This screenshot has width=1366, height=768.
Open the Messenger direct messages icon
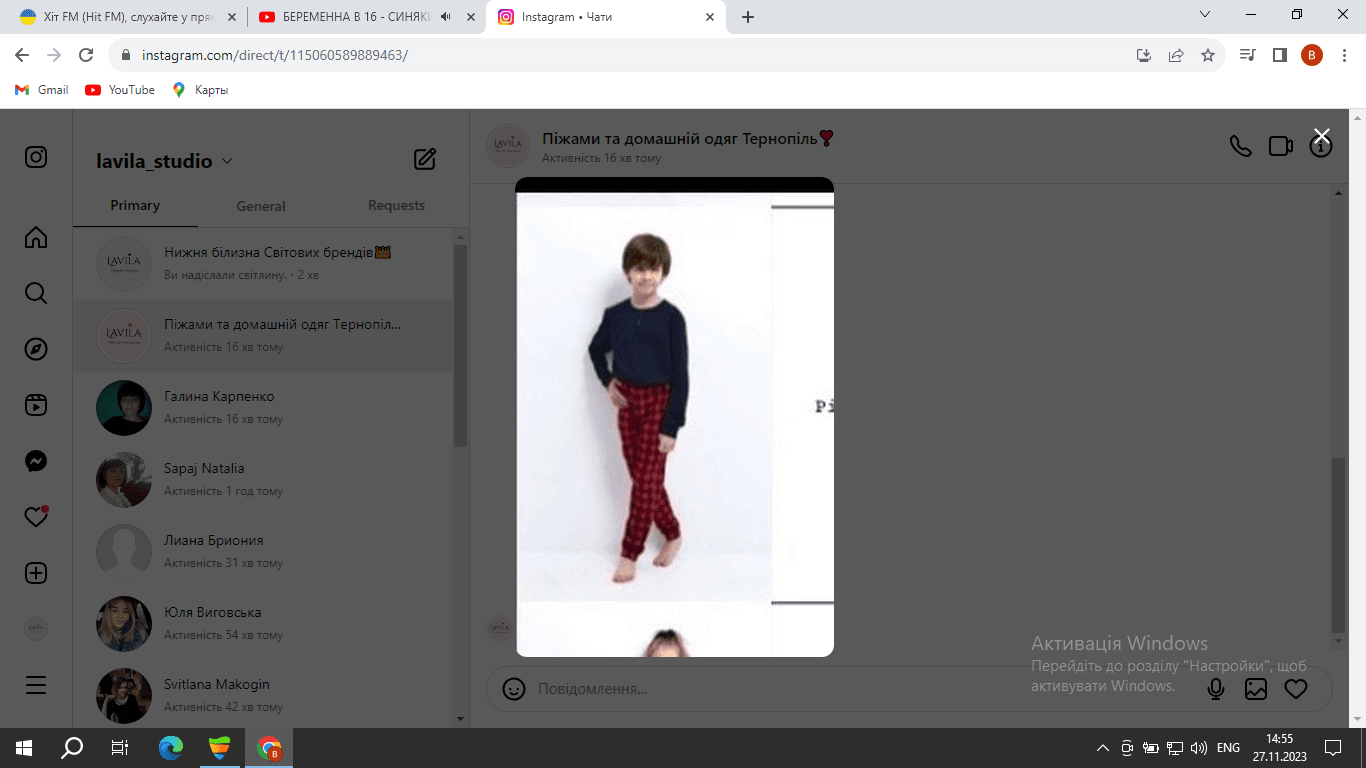click(36, 461)
